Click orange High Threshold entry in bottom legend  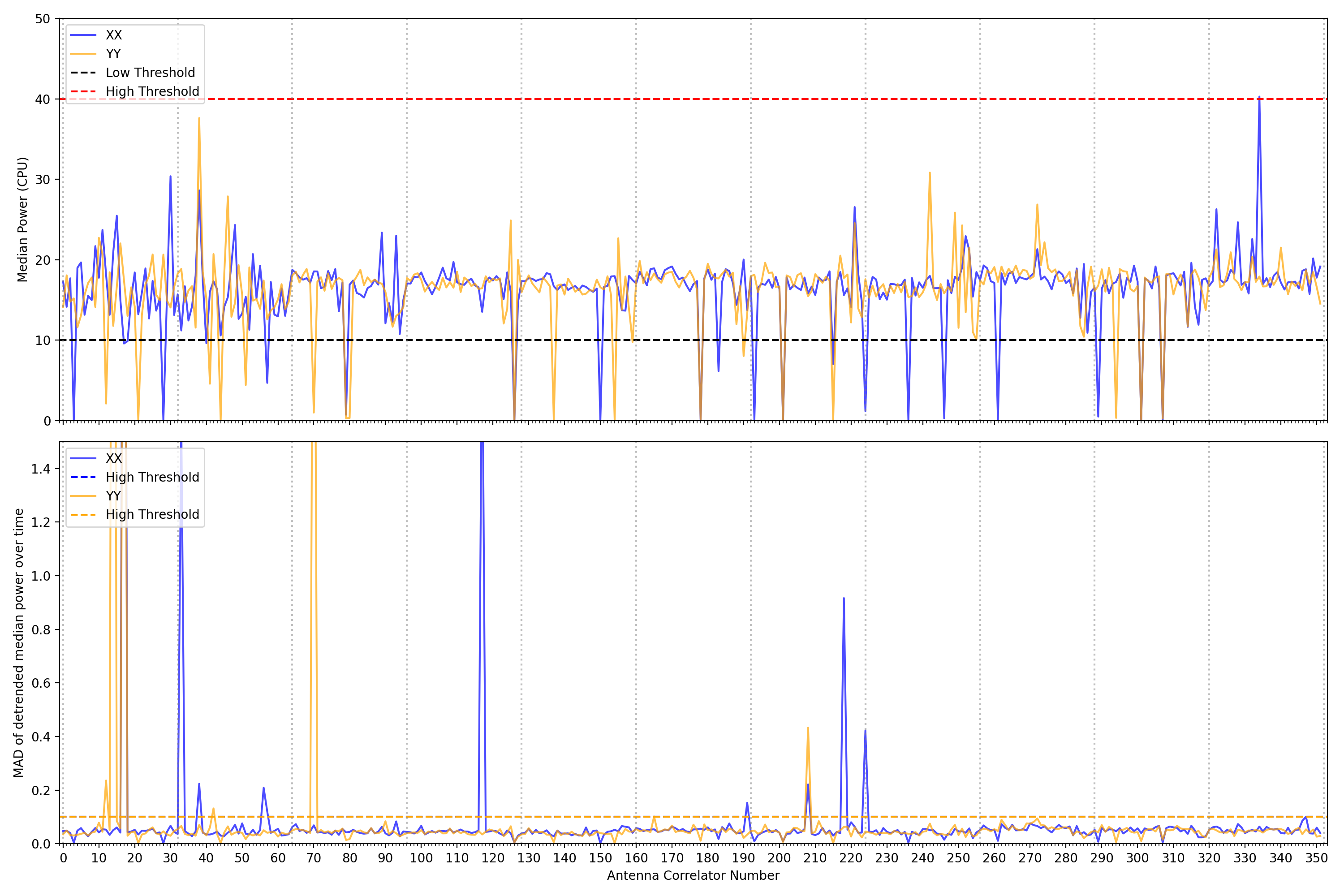(152, 514)
